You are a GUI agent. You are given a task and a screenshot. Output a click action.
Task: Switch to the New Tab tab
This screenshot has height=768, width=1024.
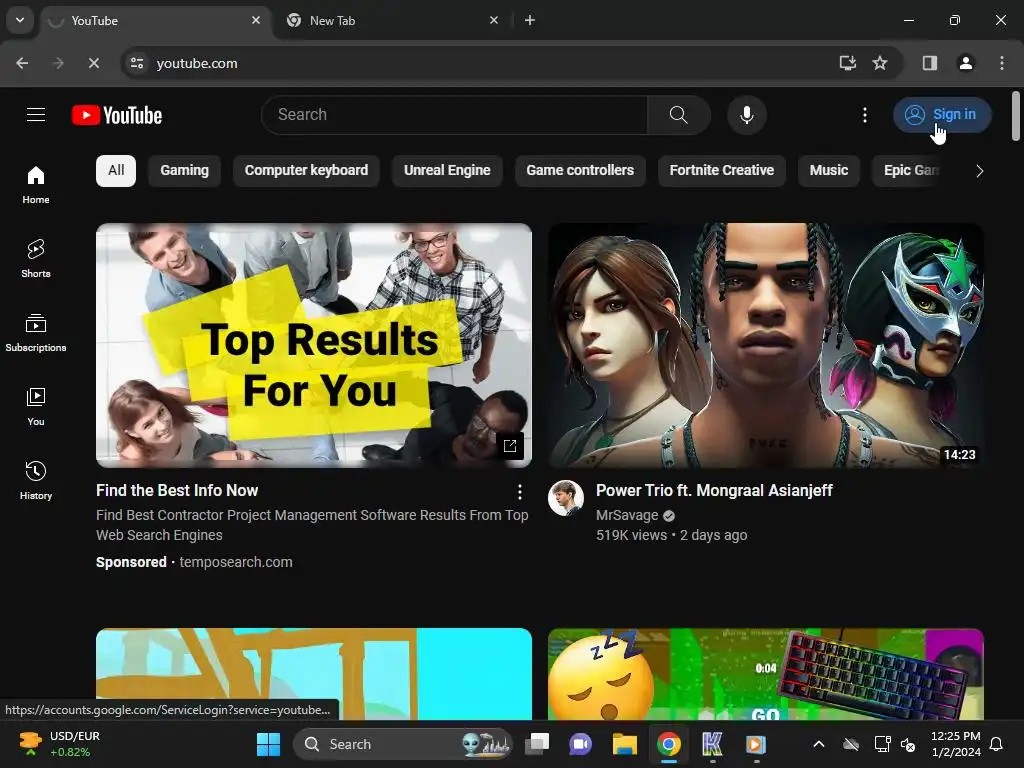point(392,21)
